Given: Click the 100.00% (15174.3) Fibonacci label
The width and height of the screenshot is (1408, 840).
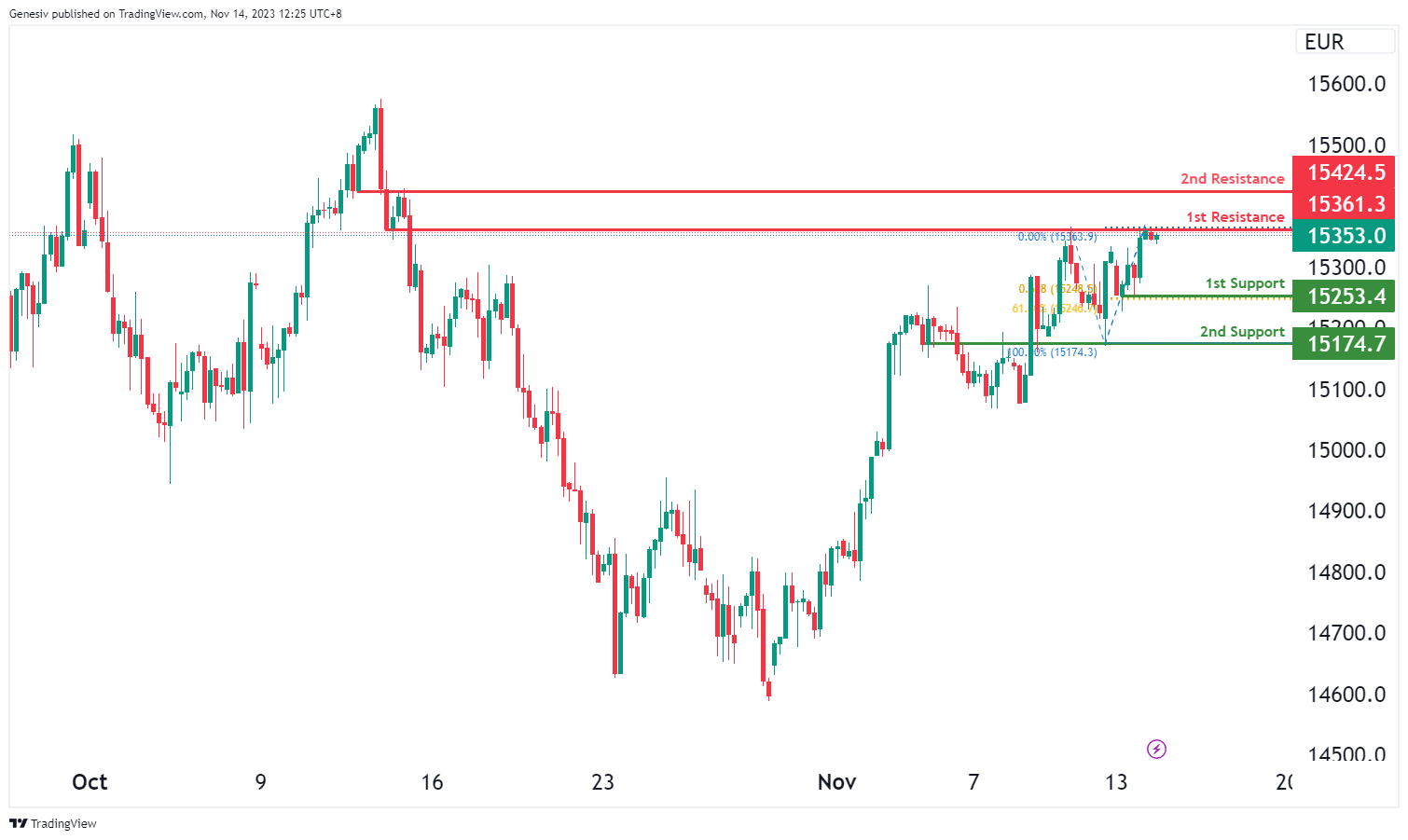Looking at the screenshot, I should (x=1052, y=352).
